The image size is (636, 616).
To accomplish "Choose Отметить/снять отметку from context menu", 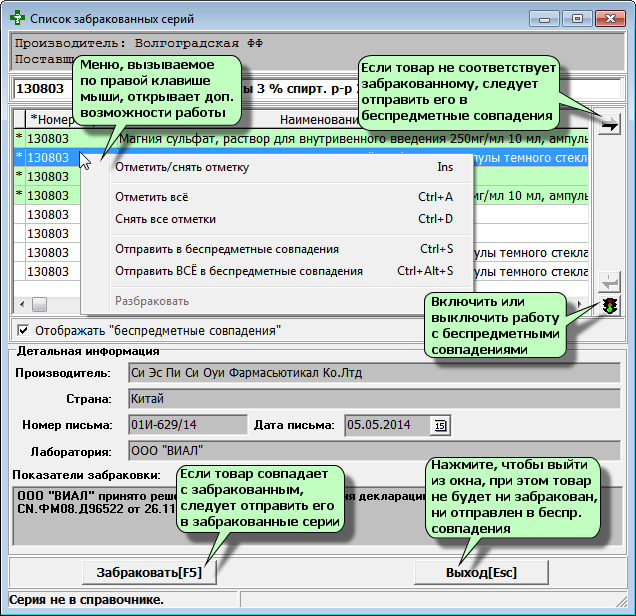I will (182, 167).
